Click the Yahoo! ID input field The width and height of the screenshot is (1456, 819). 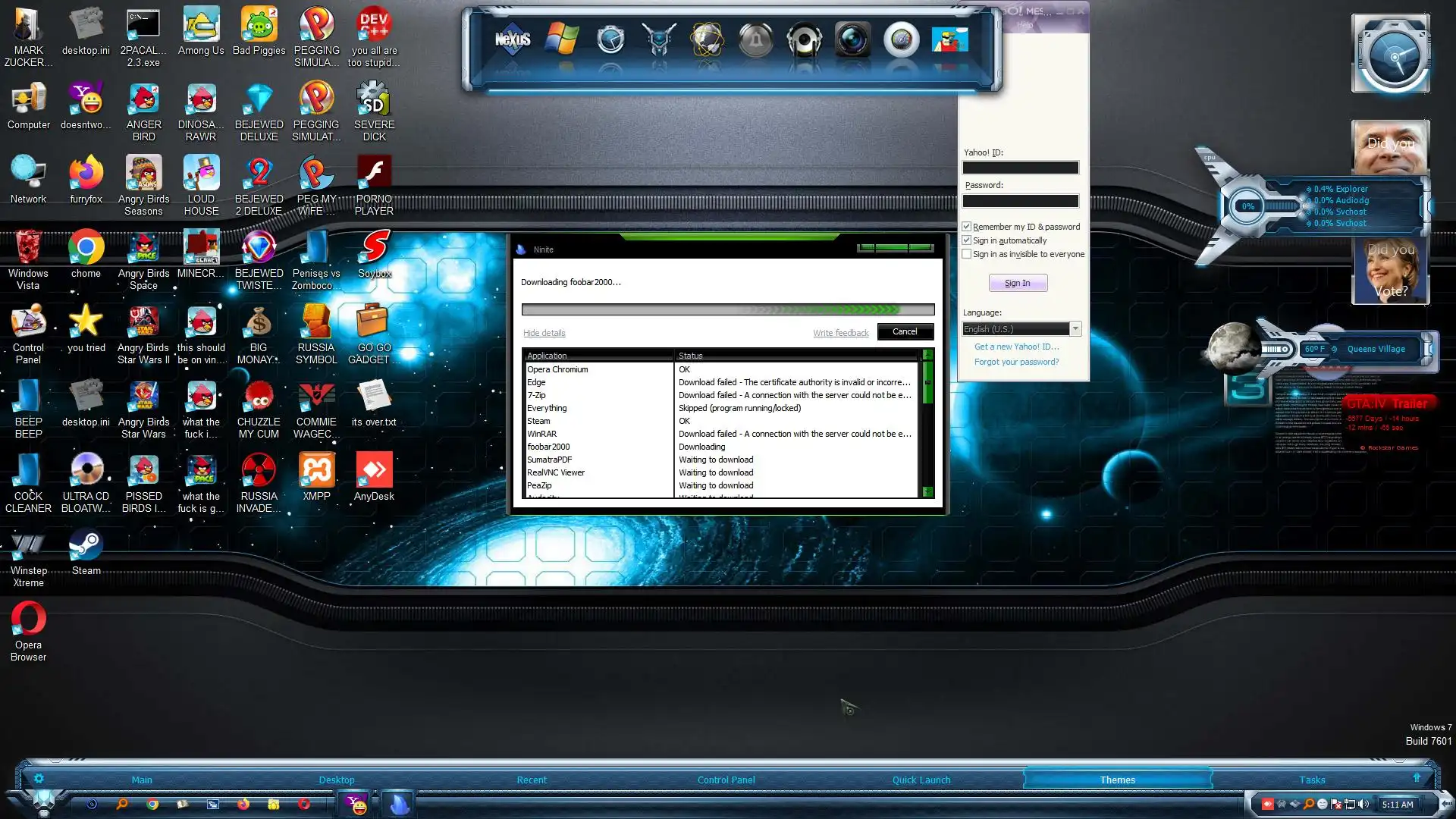[x=1020, y=168]
